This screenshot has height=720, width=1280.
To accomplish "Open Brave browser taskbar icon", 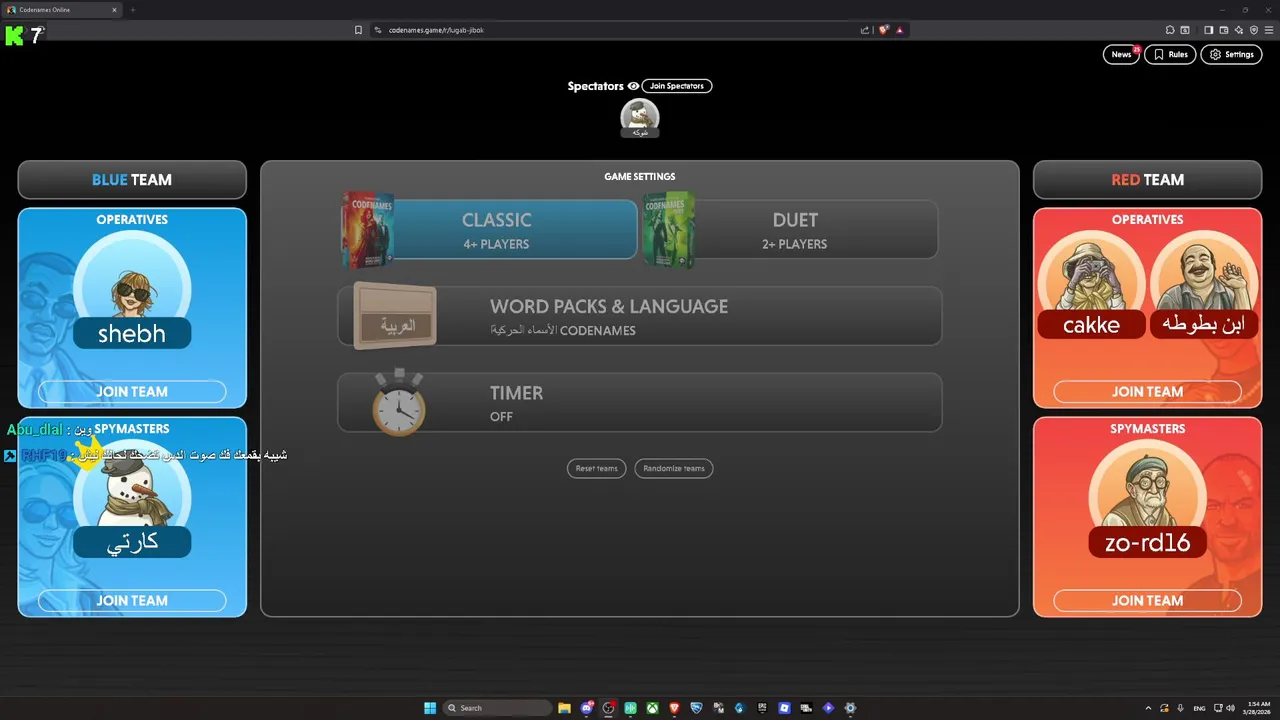I will coord(674,708).
